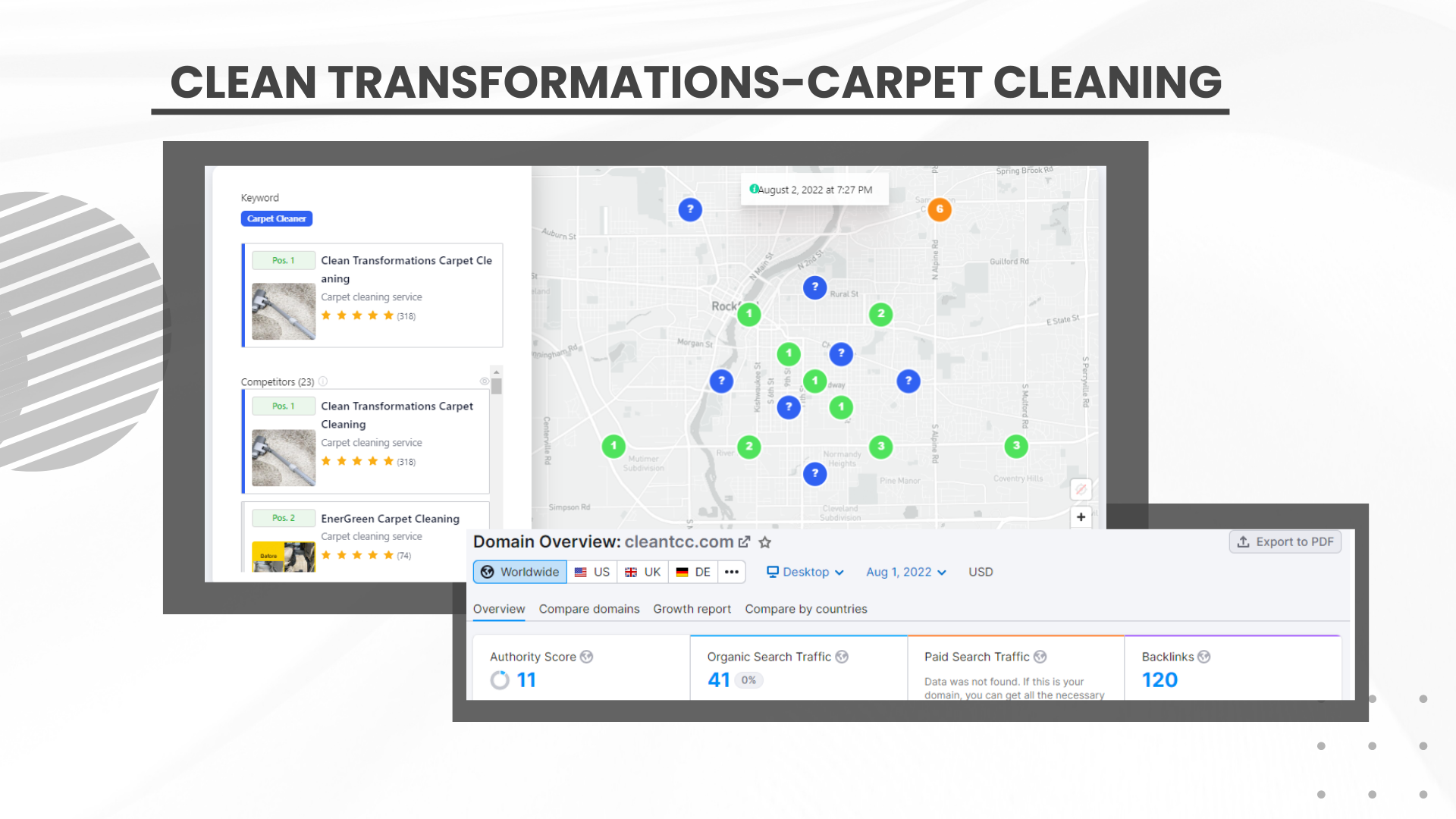Click the orange map pin numbered 6
This screenshot has width=1456, height=819.
click(940, 209)
